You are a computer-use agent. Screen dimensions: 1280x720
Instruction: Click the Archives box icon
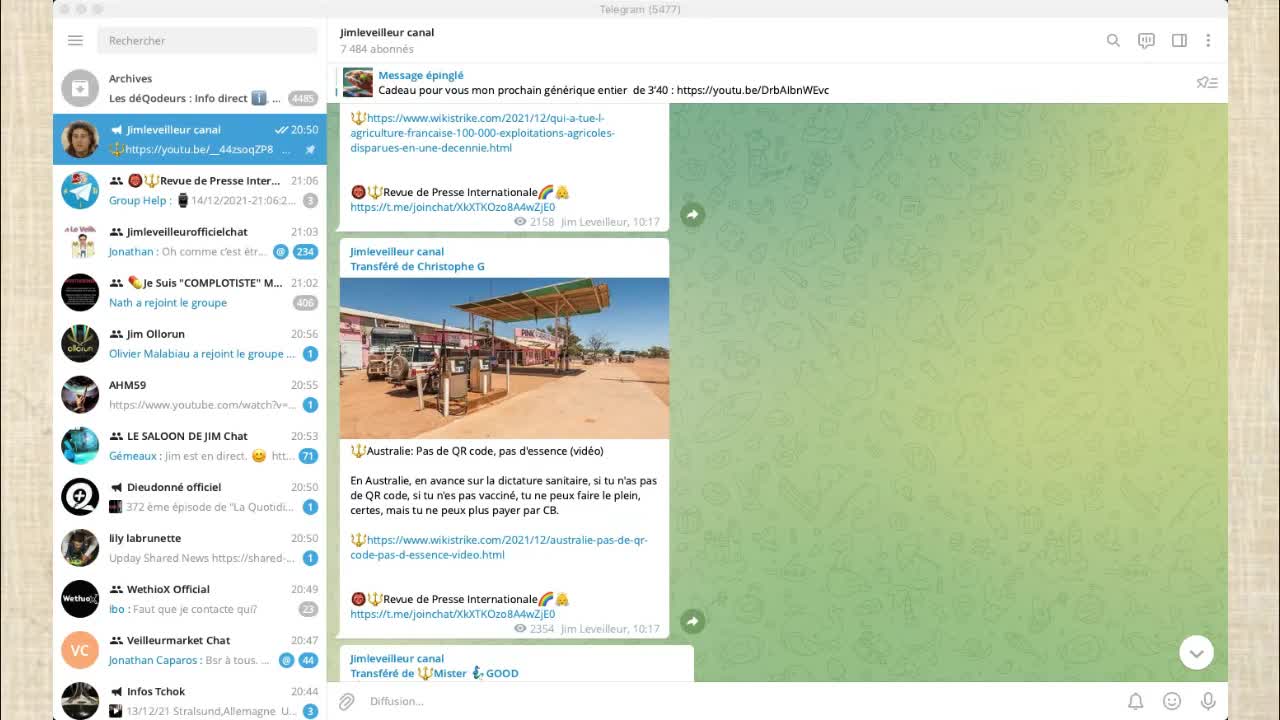tap(80, 88)
